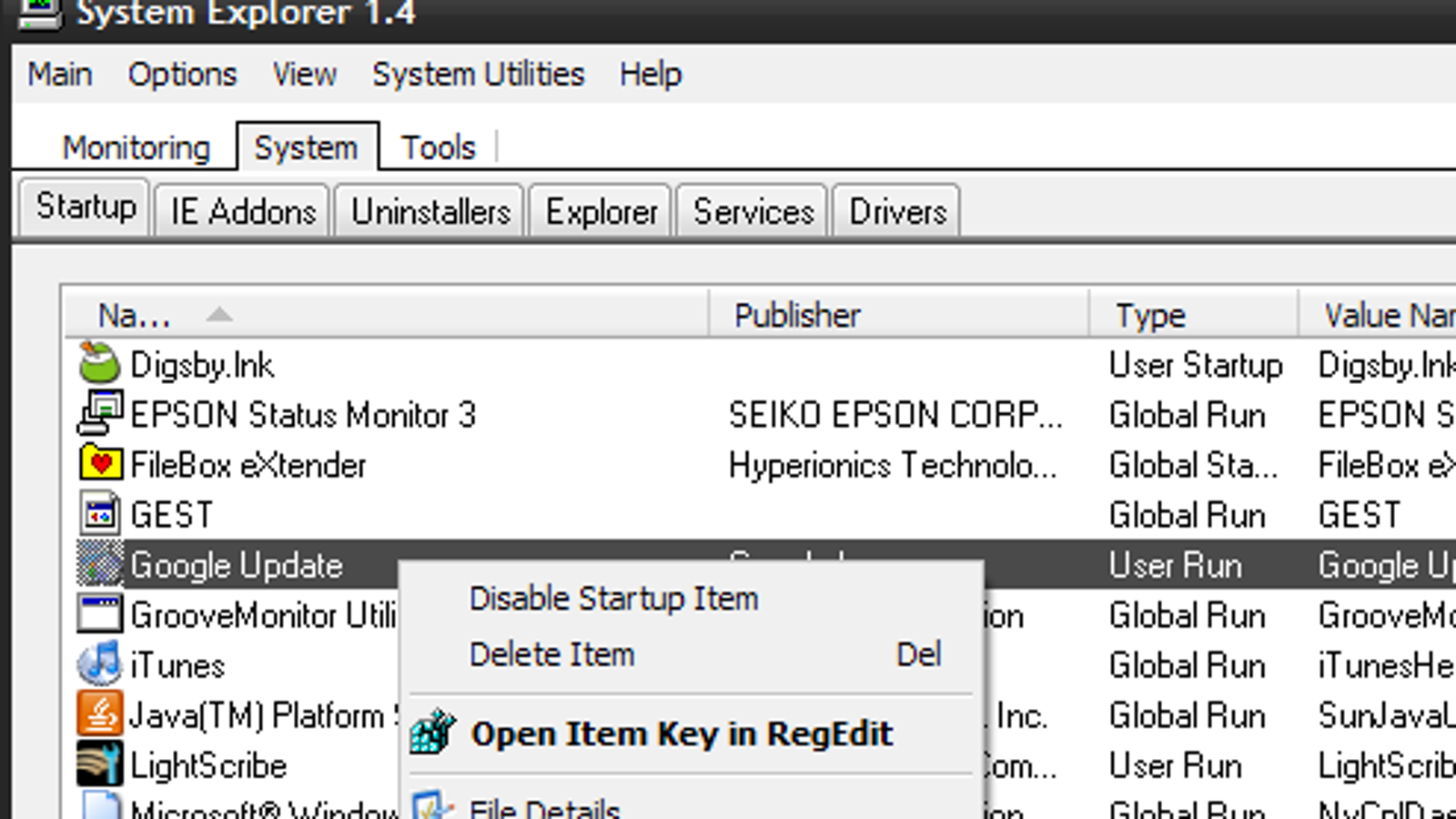
Task: Choose Delete Item in context menu
Action: 551,654
